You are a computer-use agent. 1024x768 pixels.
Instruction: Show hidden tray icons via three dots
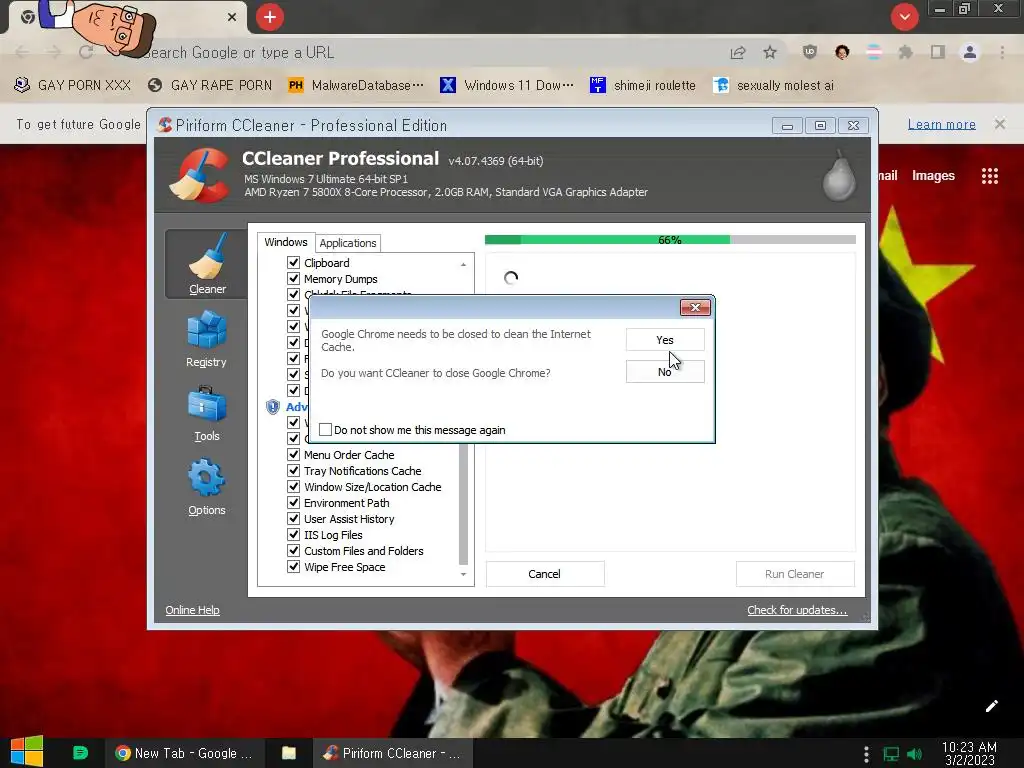pyautogui.click(x=866, y=754)
